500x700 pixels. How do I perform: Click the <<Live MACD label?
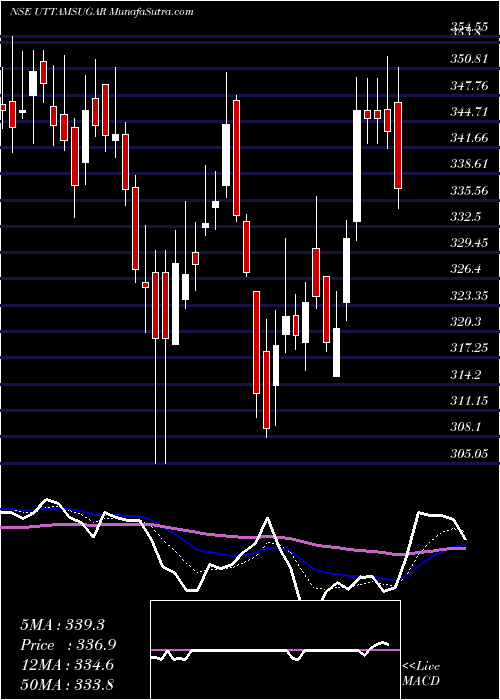pos(421,674)
